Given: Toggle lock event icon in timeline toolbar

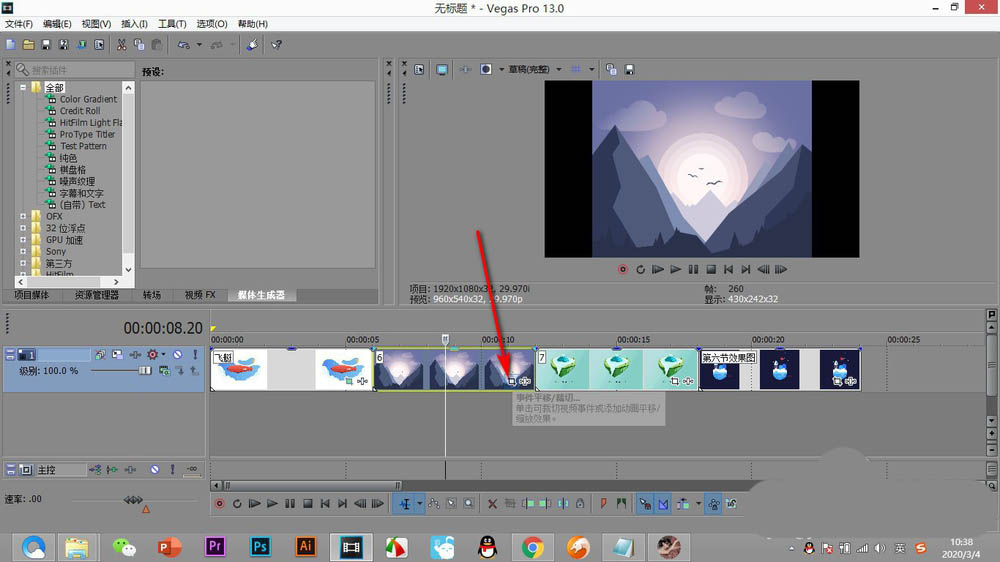Looking at the screenshot, I should [580, 504].
